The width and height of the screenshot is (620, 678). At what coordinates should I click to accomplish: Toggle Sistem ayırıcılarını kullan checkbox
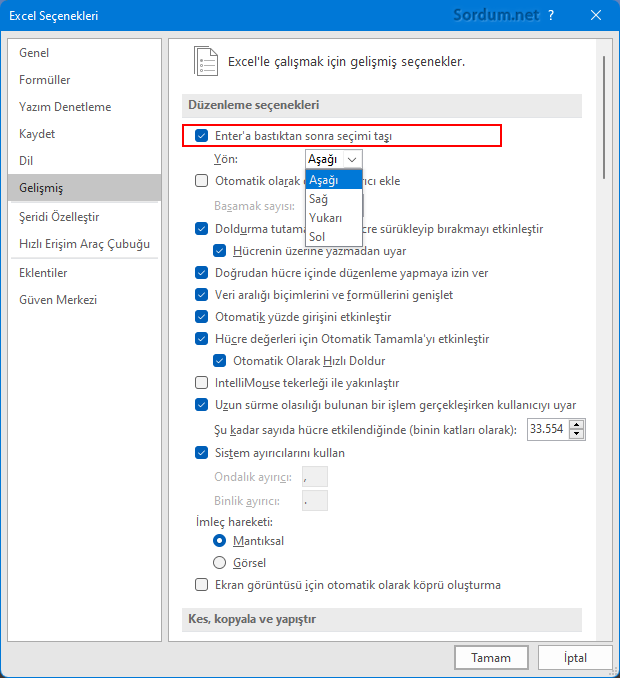201,453
